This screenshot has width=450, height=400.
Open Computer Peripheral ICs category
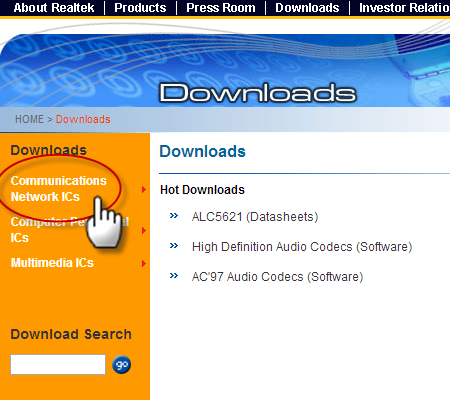point(70,230)
